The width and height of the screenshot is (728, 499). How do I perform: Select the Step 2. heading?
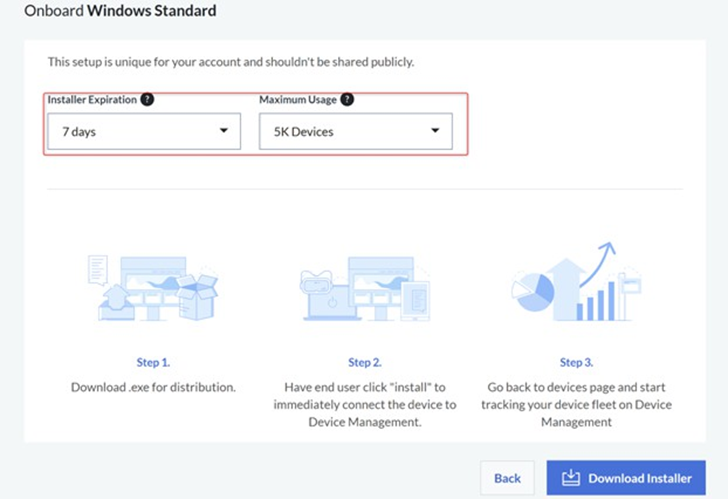click(x=364, y=362)
